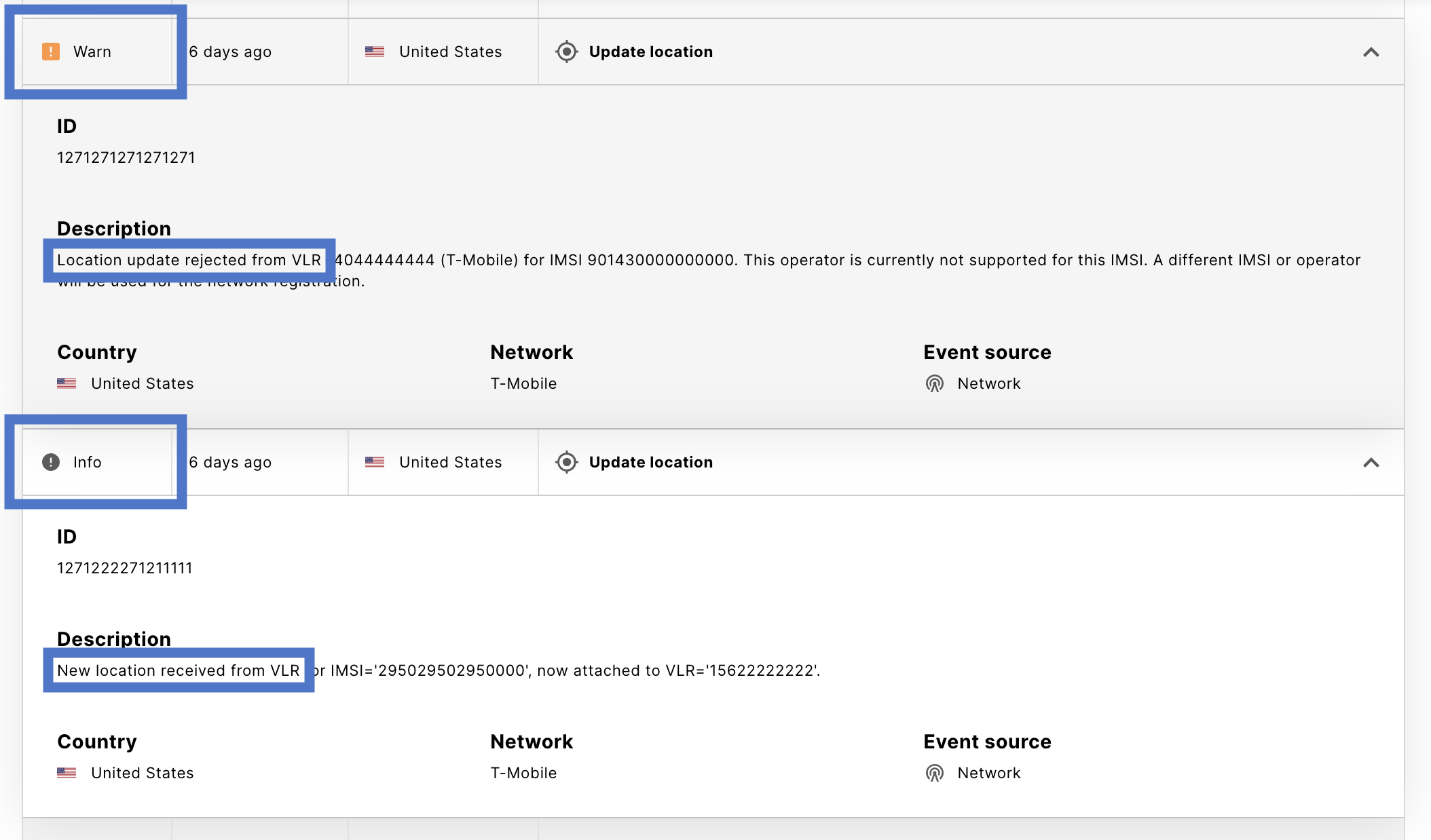
Task: Click the Network event source icon in Info details
Action: pos(935,773)
